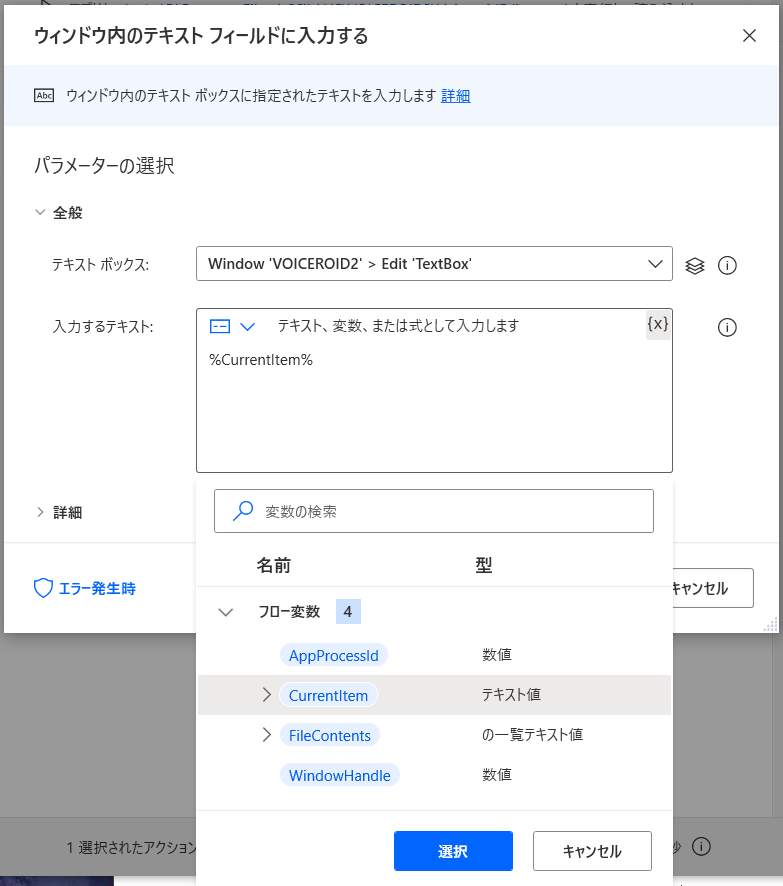Click the Abc action icon in the banner

click(x=44, y=95)
